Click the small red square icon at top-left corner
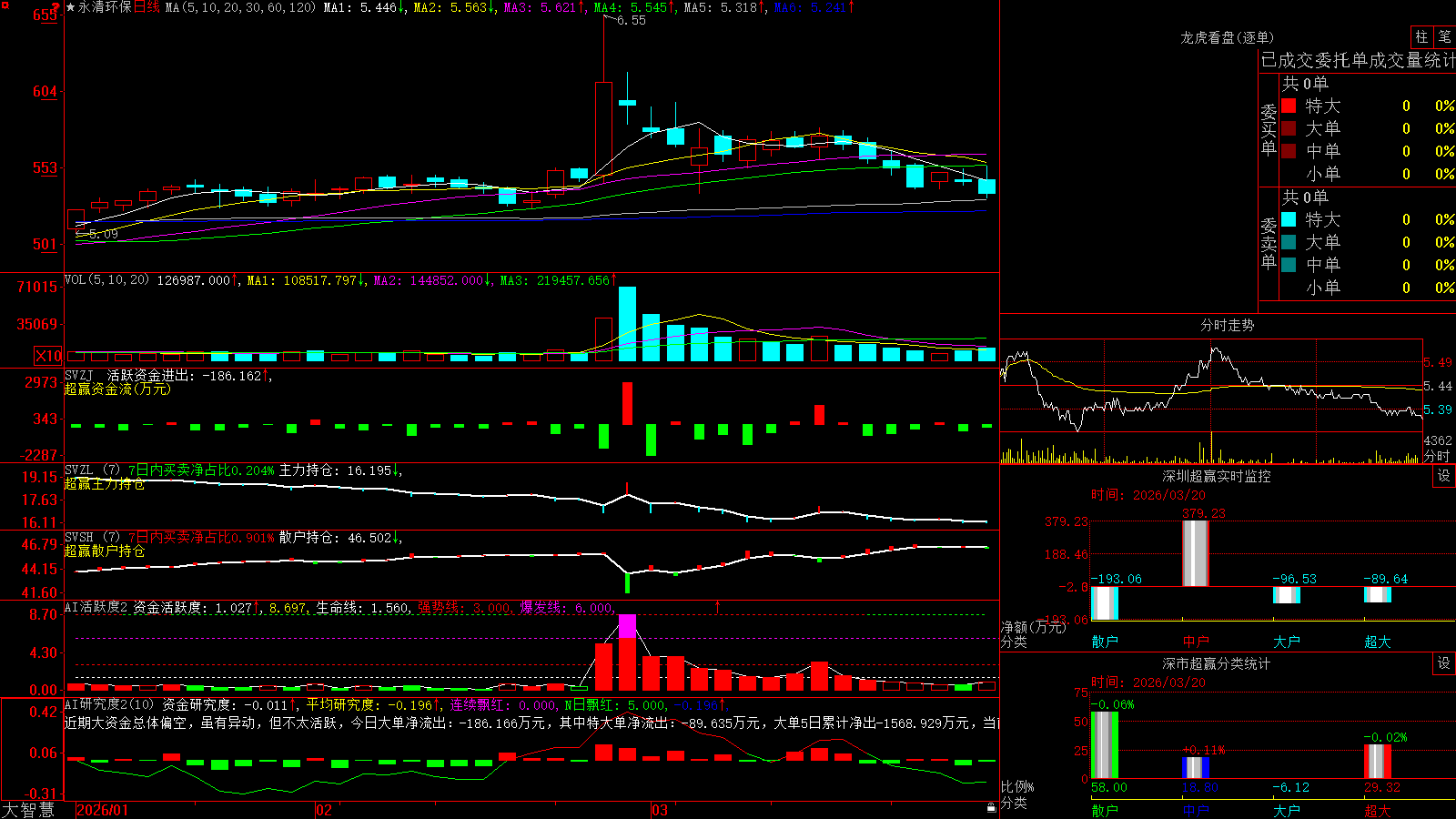Image resolution: width=1456 pixels, height=819 pixels. (5, 5)
